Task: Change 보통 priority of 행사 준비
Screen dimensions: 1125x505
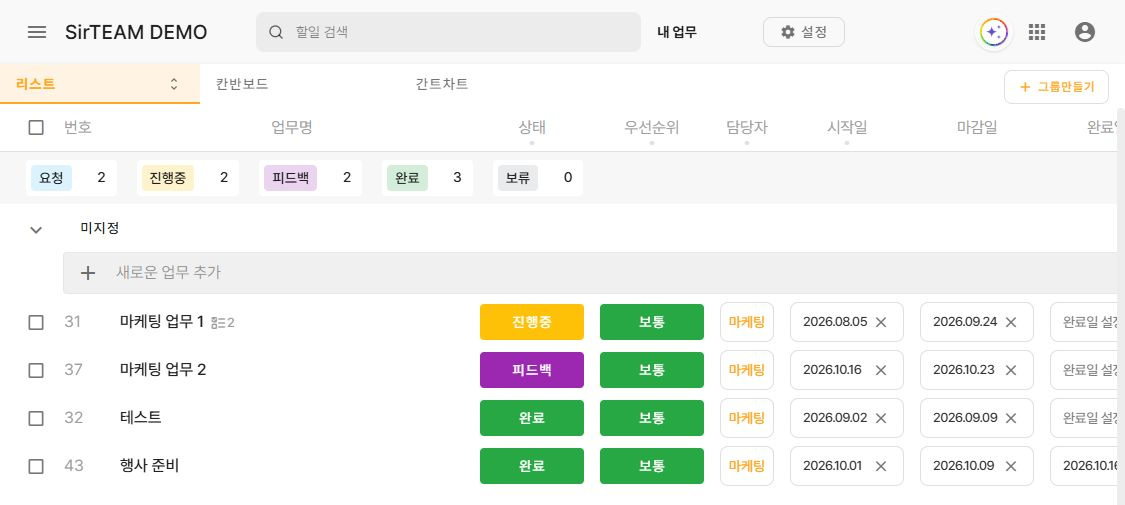Action: 651,466
